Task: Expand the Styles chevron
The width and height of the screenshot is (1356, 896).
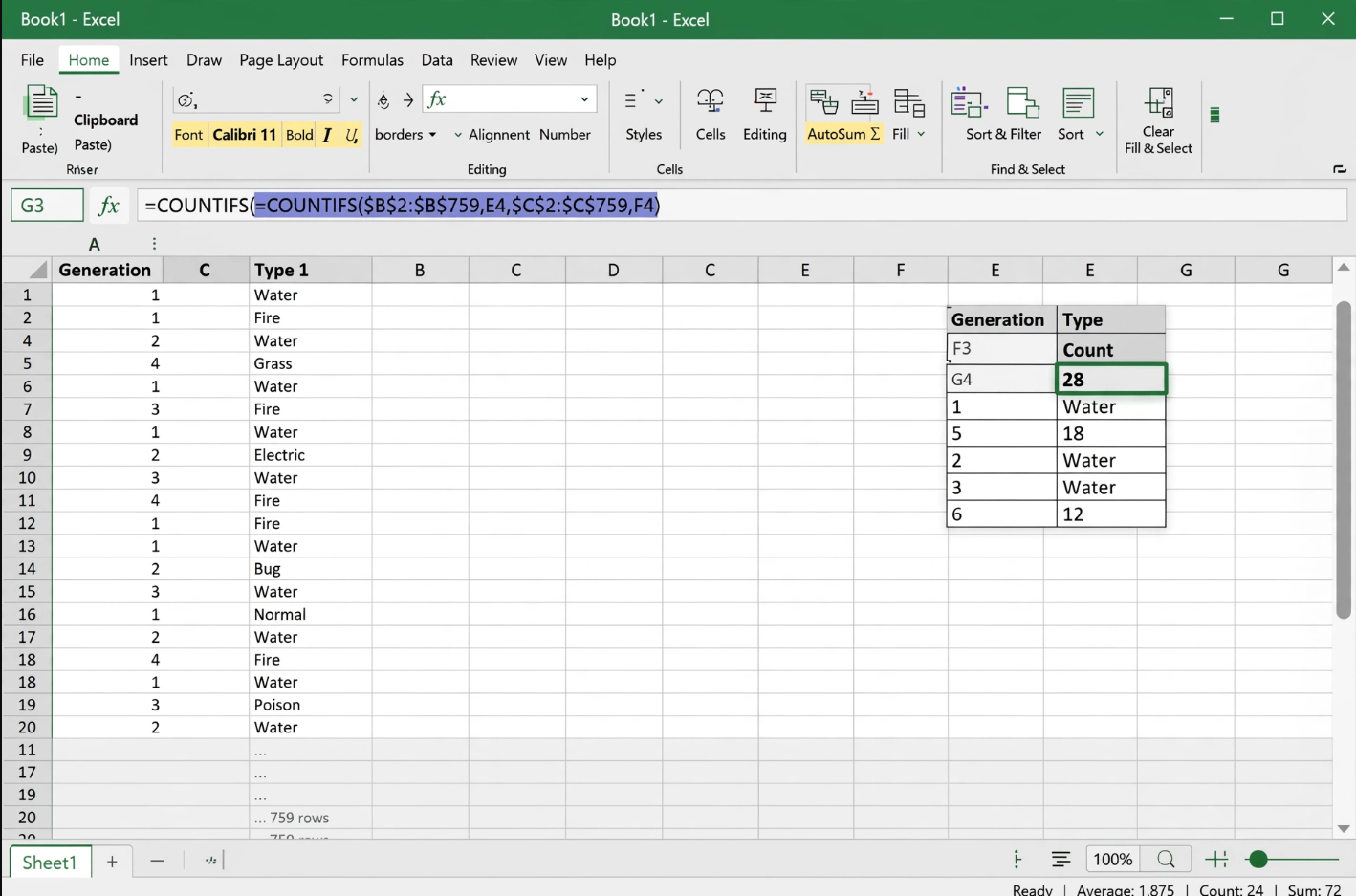Action: 658,100
